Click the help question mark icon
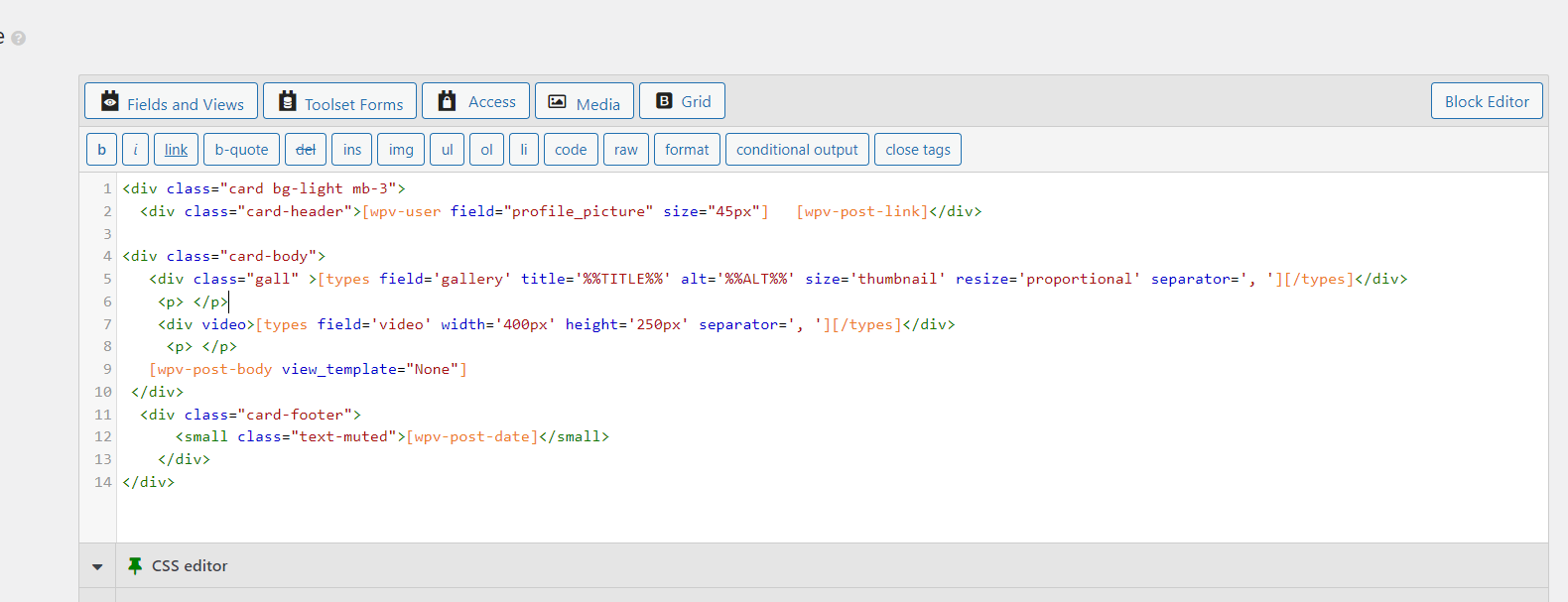Viewport: 1568px width, 602px height. (x=19, y=38)
